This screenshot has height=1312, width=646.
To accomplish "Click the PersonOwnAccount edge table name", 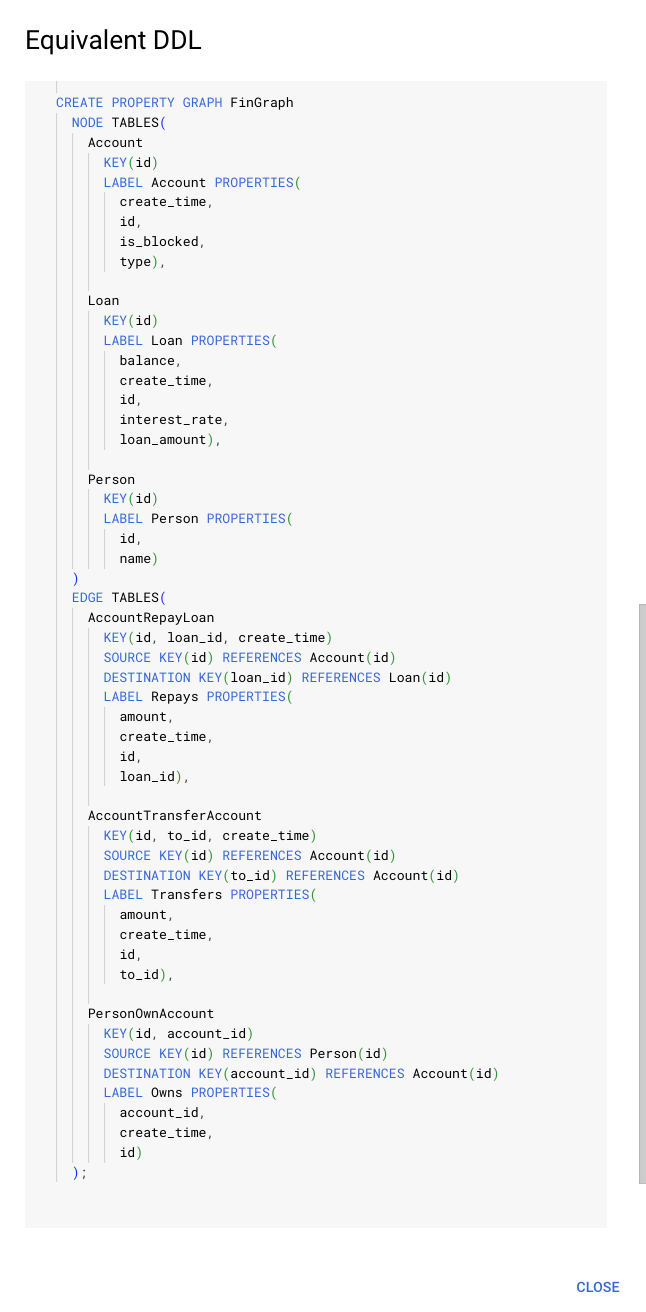I will (151, 1014).
